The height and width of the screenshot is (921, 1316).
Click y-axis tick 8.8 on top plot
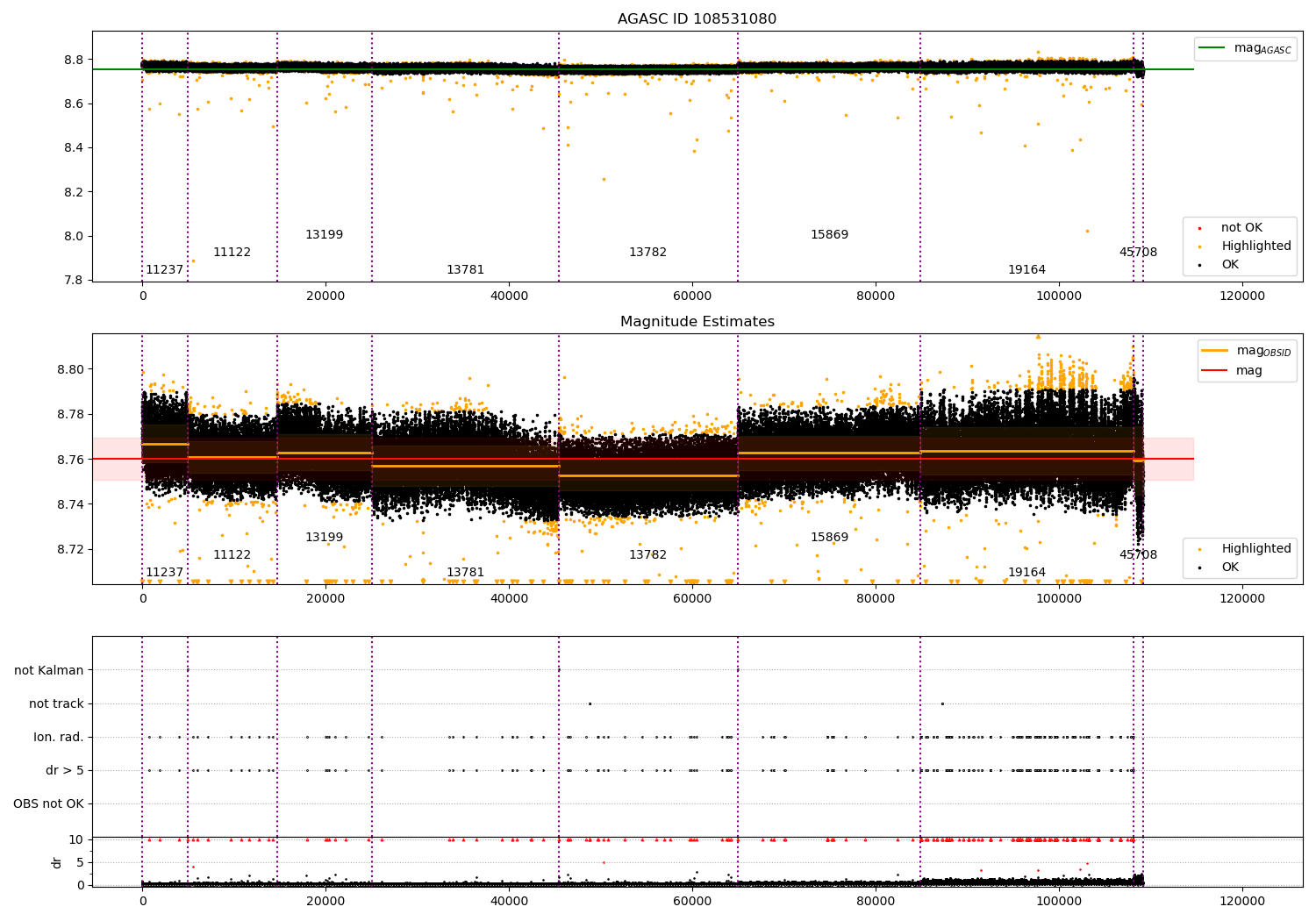[75, 61]
